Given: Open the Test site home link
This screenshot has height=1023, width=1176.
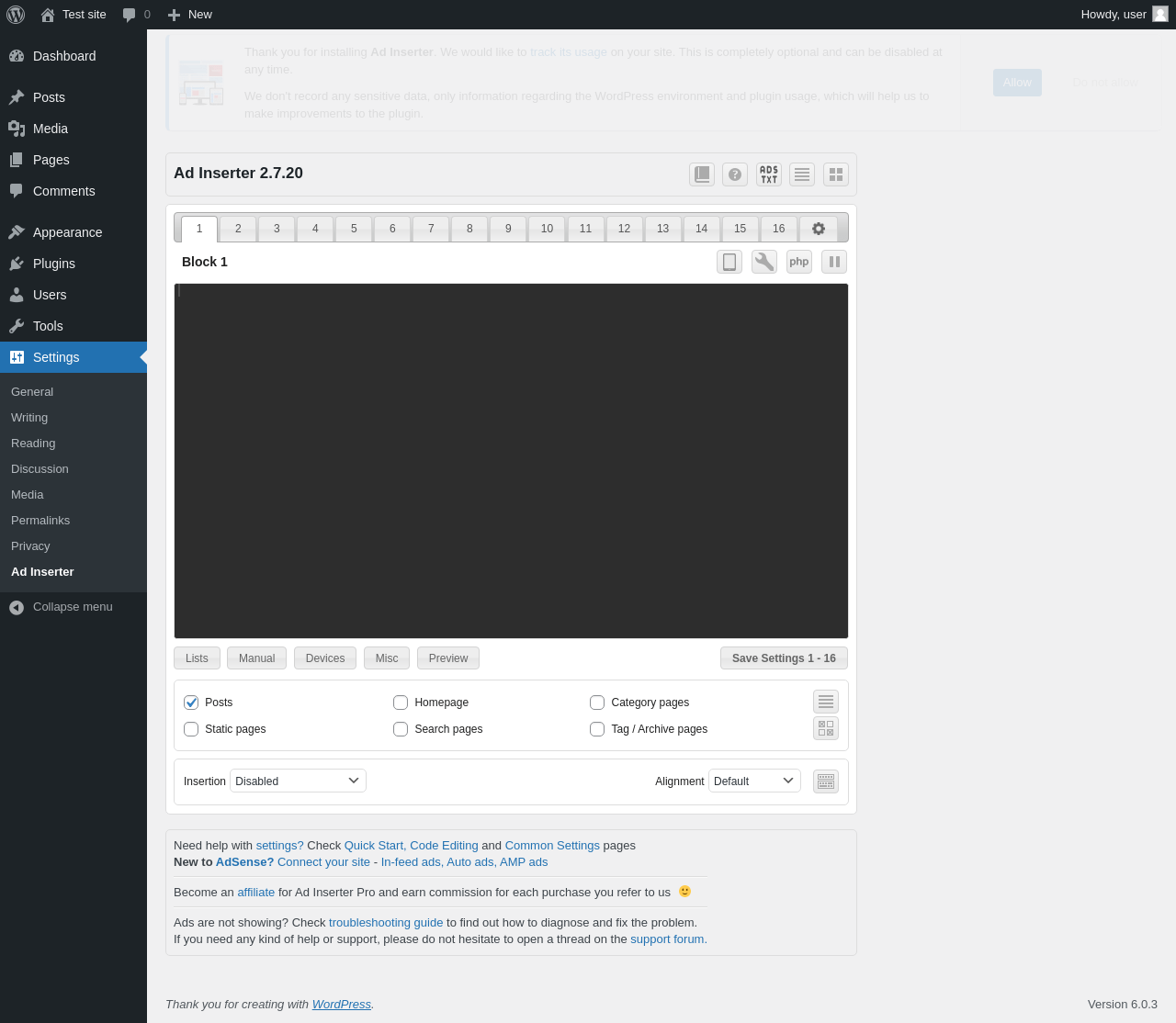Looking at the screenshot, I should click(73, 15).
